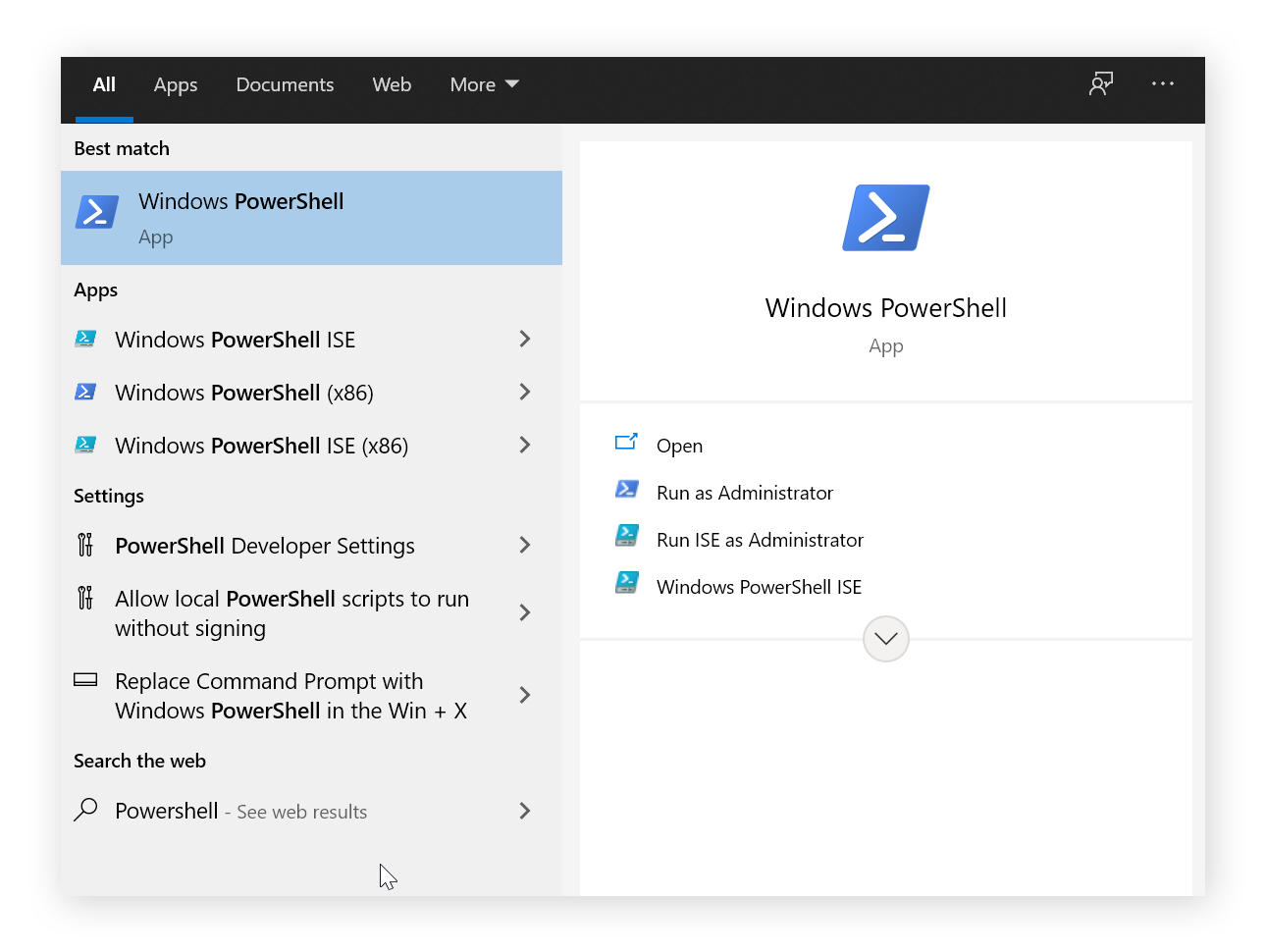Click the ellipsis options menu at top right
This screenshot has height=952, width=1266.
(1163, 84)
